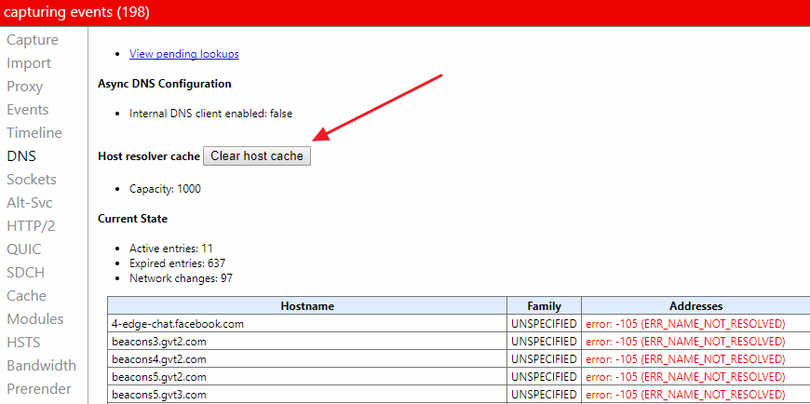The image size is (810, 404).
Task: Switch to the Alt-Svc tab
Action: (31, 203)
